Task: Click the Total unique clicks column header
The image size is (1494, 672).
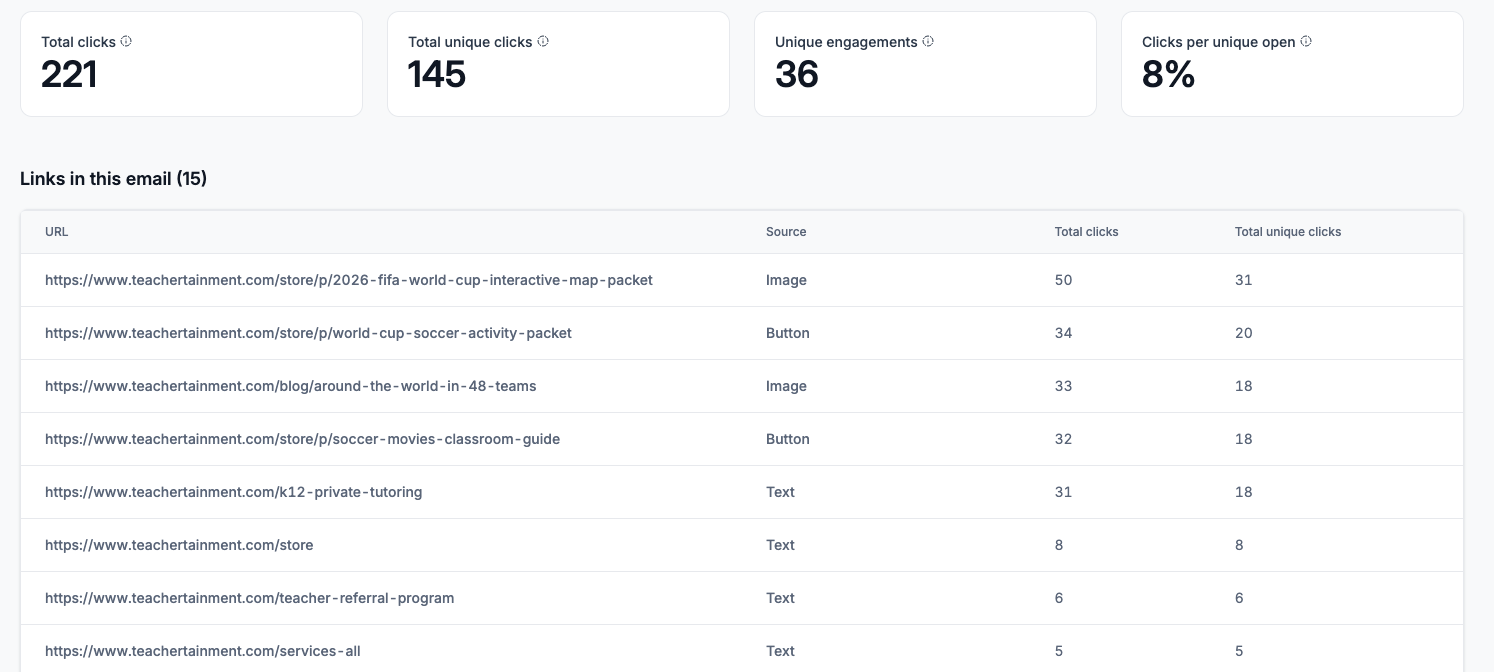Action: click(x=1288, y=232)
